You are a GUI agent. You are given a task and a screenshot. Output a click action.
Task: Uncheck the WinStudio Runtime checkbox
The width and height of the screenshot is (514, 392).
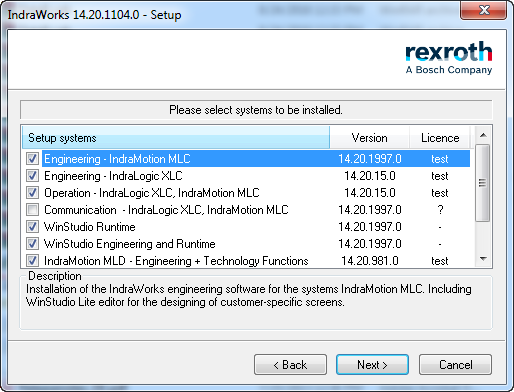coord(32,227)
